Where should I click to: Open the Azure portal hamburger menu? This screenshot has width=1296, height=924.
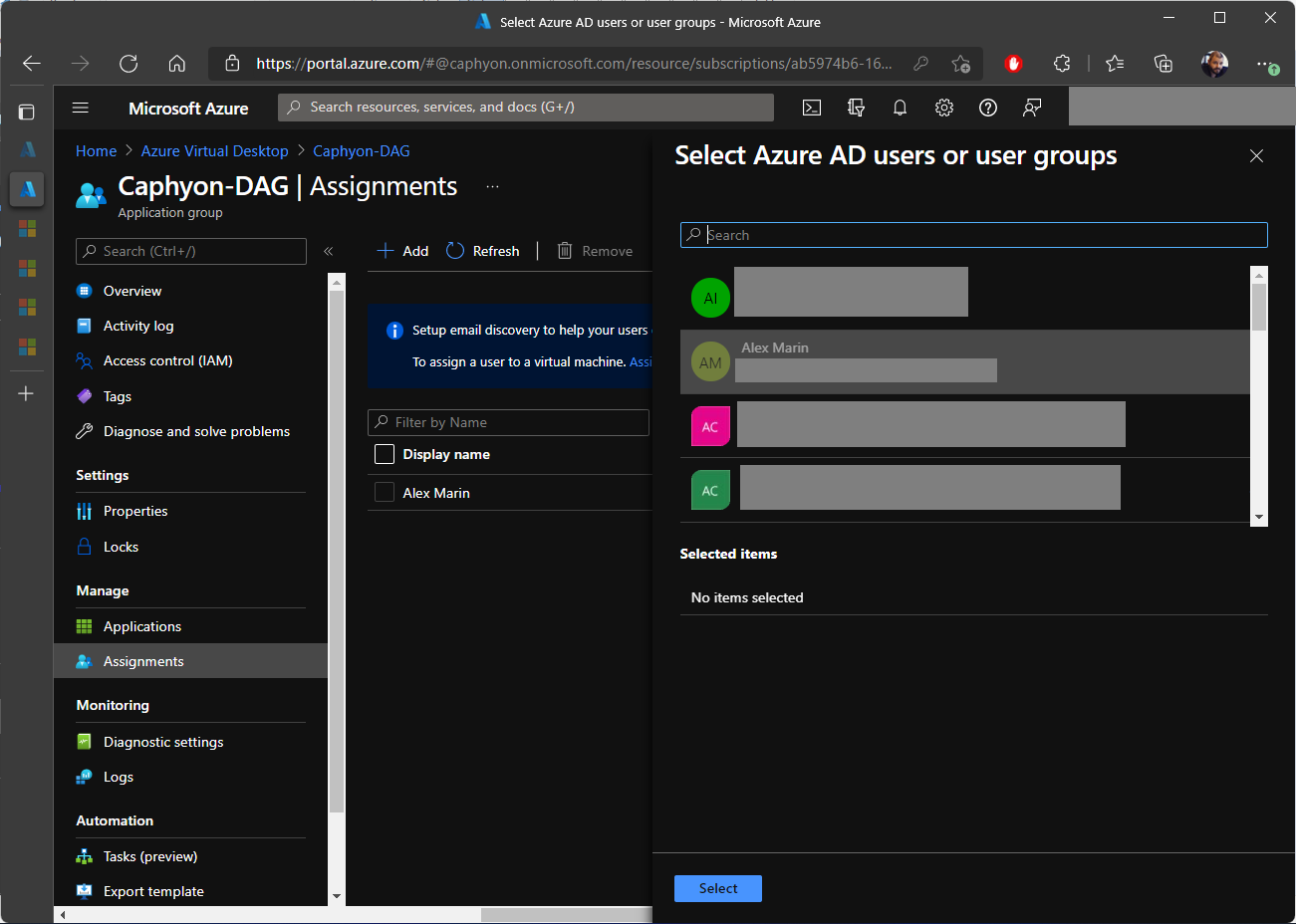point(81,108)
